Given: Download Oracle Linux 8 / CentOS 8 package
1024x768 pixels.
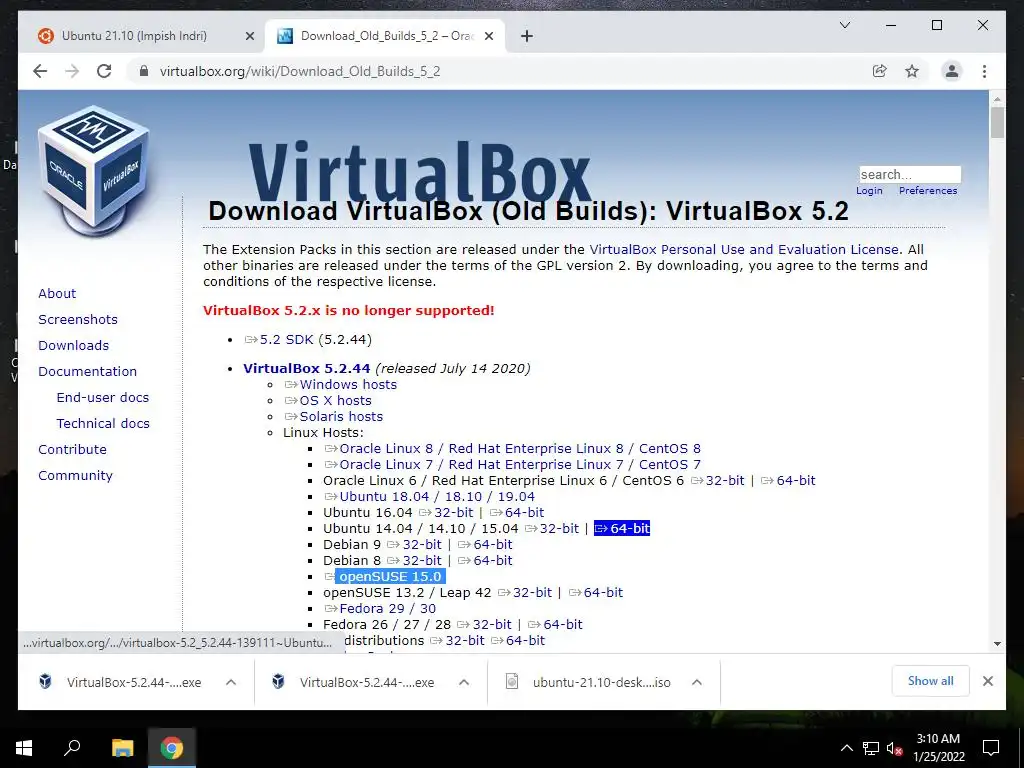Looking at the screenshot, I should pyautogui.click(x=513, y=449).
